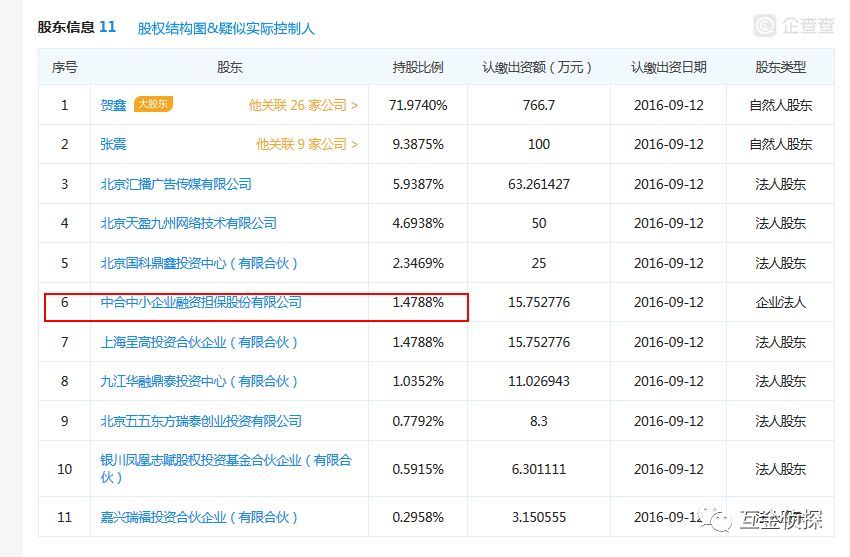
Task: Open 他关联 26 家公司 link
Action: (303, 105)
